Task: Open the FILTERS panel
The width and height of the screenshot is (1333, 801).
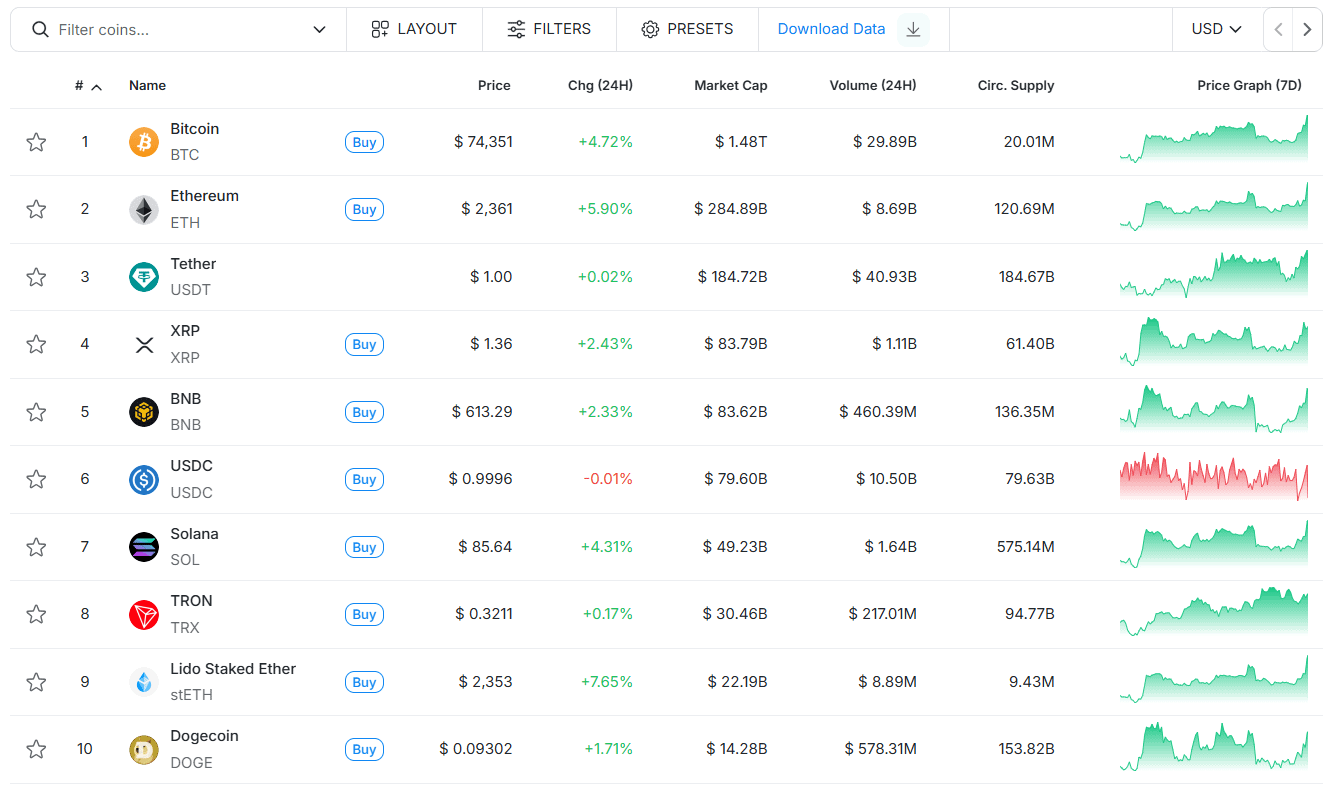Action: tap(549, 29)
